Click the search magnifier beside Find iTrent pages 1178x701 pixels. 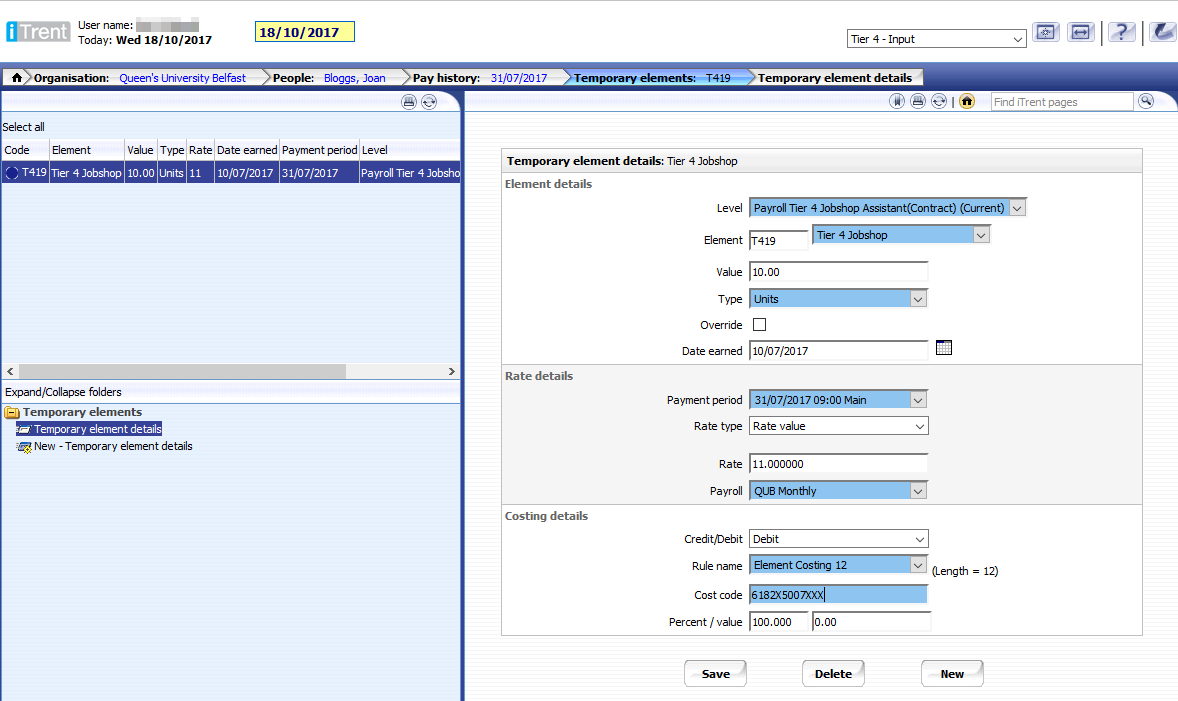click(x=1146, y=101)
